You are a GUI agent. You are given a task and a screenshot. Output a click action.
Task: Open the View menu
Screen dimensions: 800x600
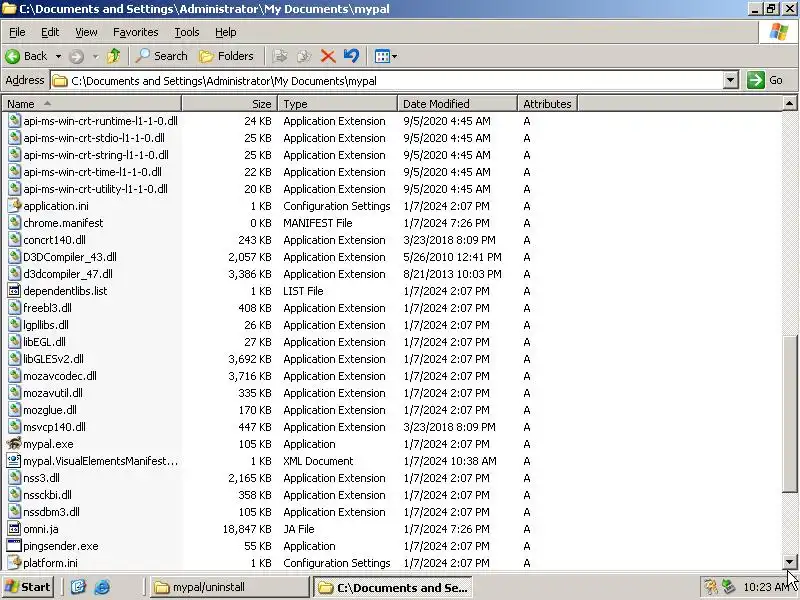pos(86,32)
